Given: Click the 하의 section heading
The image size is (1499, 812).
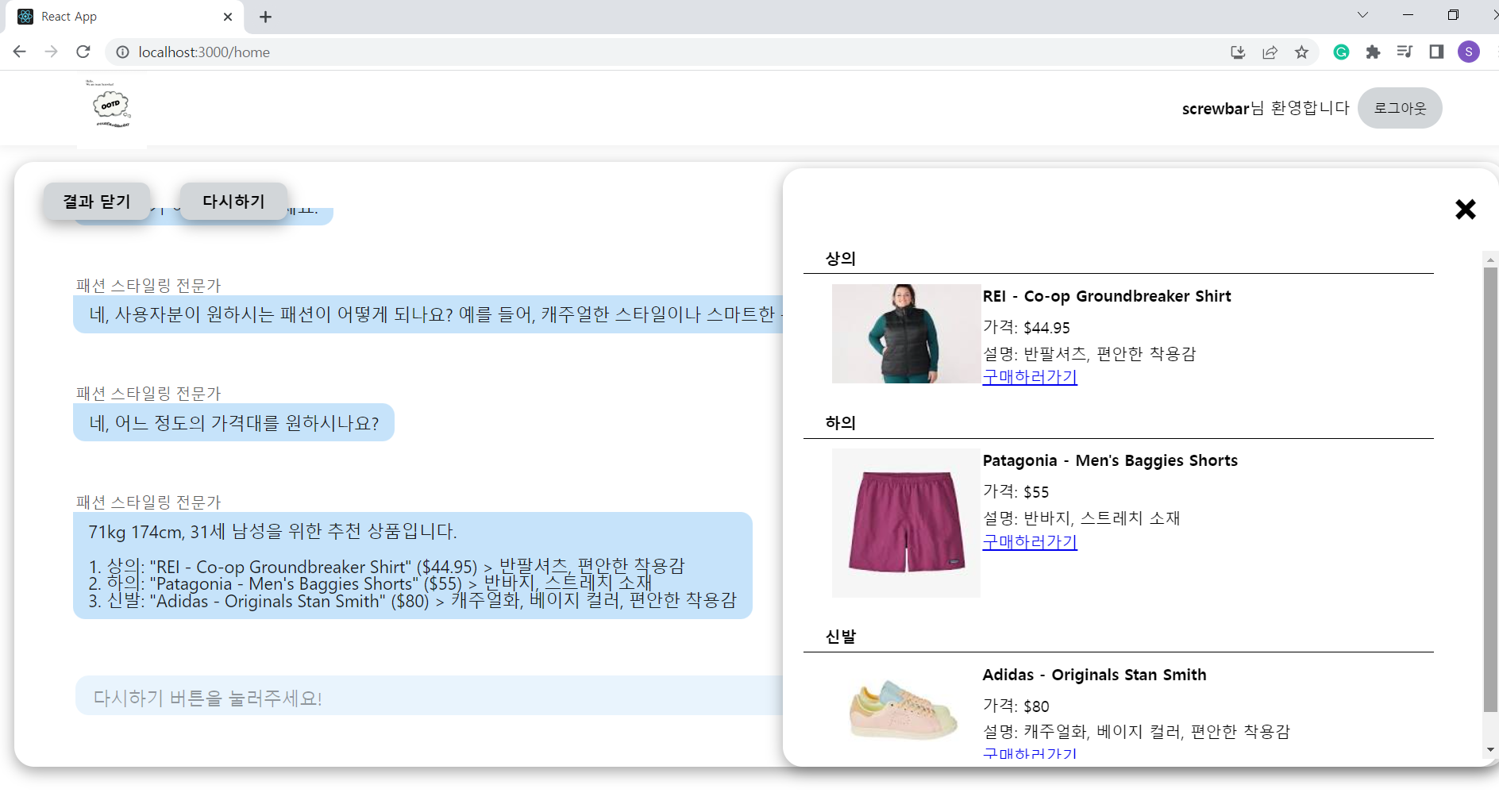Looking at the screenshot, I should (x=841, y=423).
